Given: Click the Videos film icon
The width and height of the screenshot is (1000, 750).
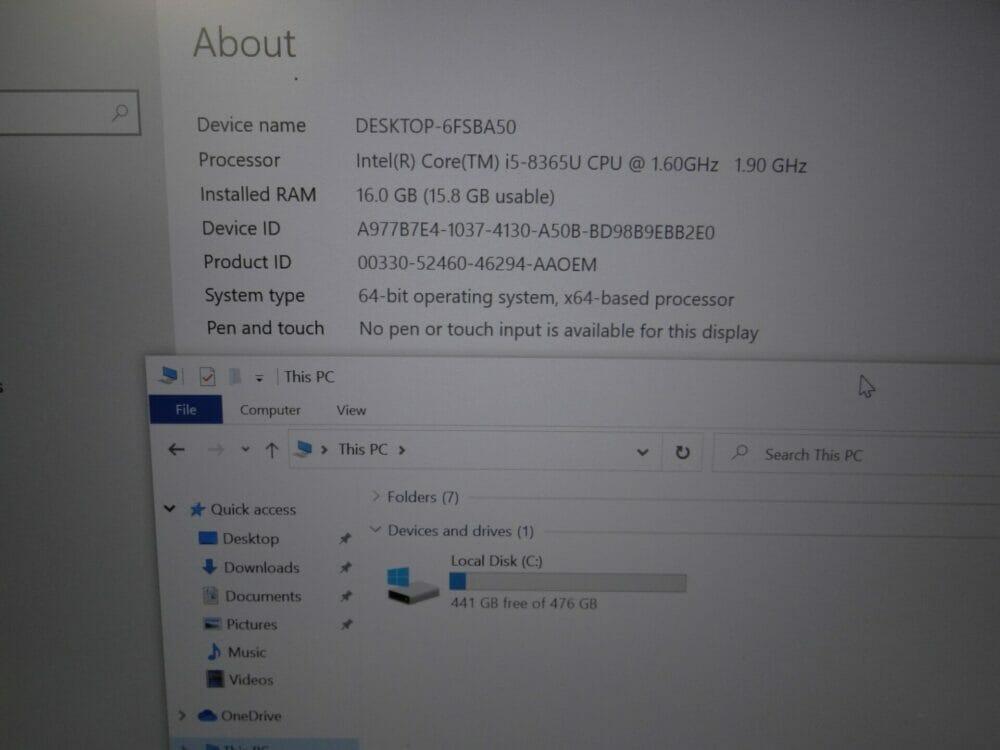Looking at the screenshot, I should pos(215,679).
